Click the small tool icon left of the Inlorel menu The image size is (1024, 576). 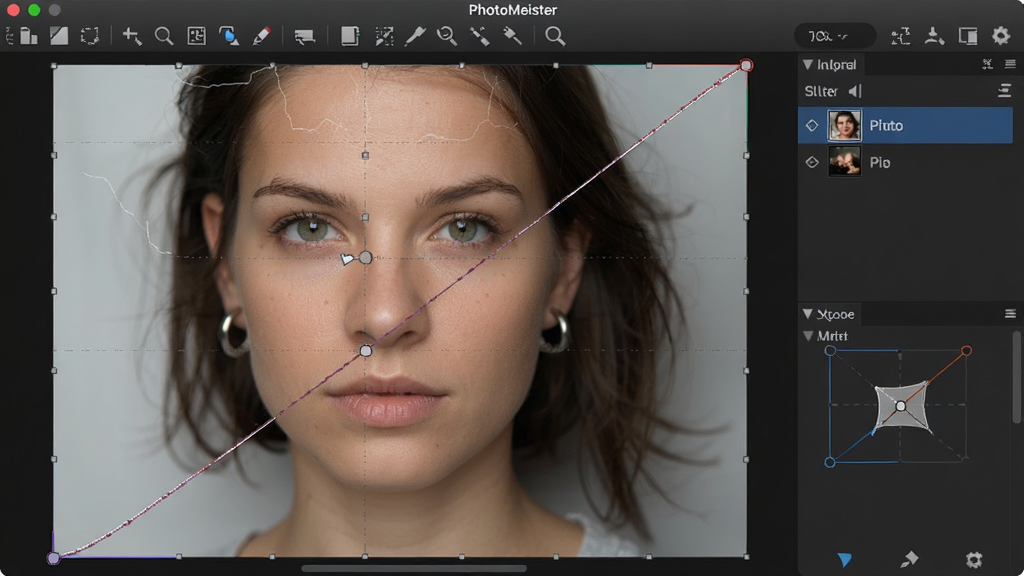(x=987, y=64)
